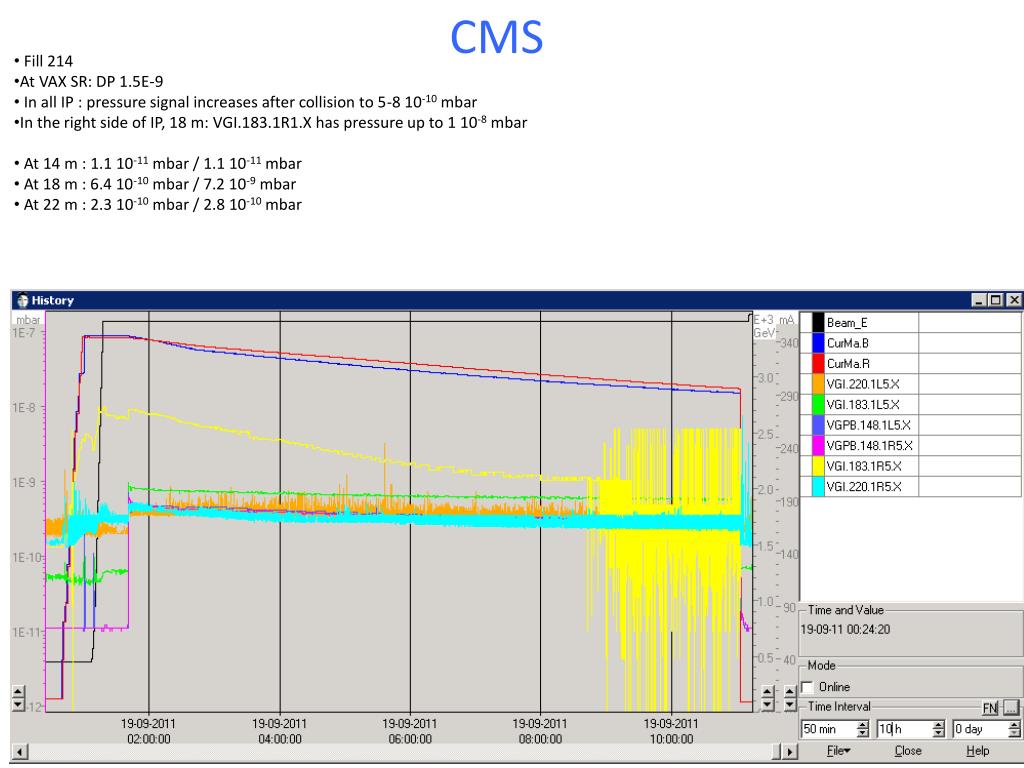1024x768 pixels.
Task: Click the 1E-7 pressure axis label
Action: tap(24, 332)
